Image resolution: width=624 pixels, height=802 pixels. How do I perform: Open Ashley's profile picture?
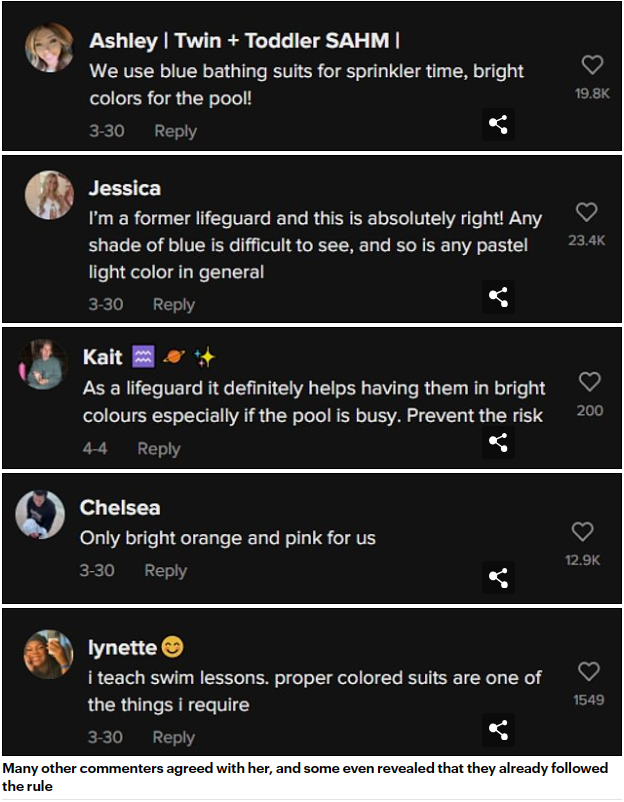coord(49,48)
